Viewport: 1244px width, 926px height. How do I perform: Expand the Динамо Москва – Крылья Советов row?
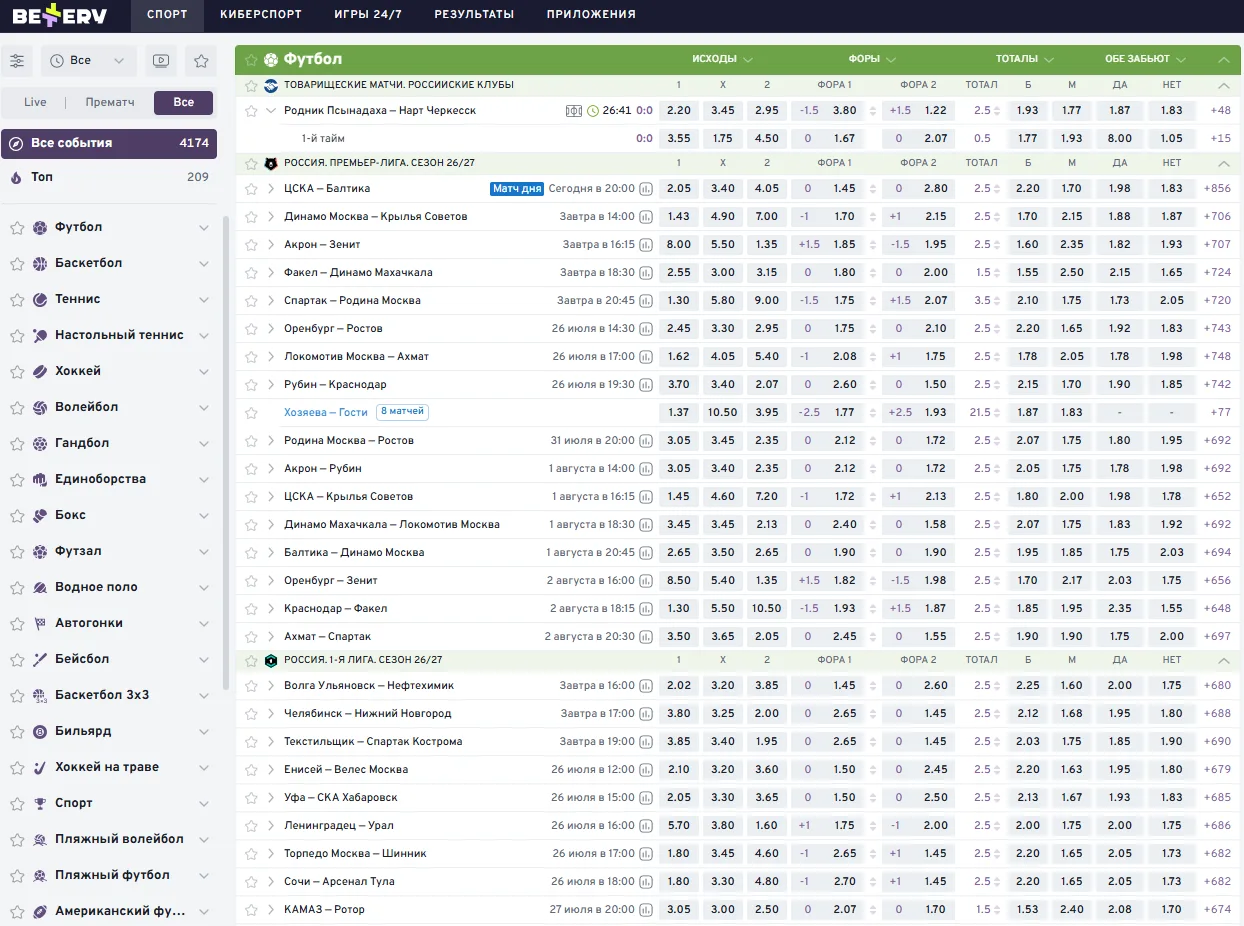coord(271,216)
